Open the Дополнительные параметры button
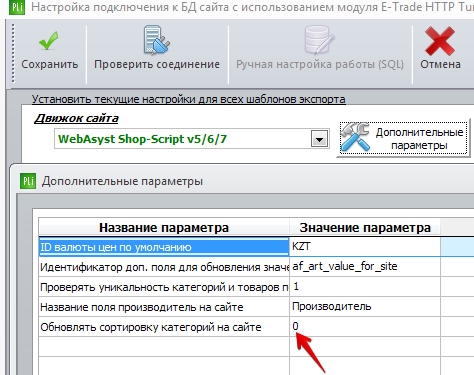Image resolution: width=474 pixels, height=375 pixels. (x=404, y=138)
